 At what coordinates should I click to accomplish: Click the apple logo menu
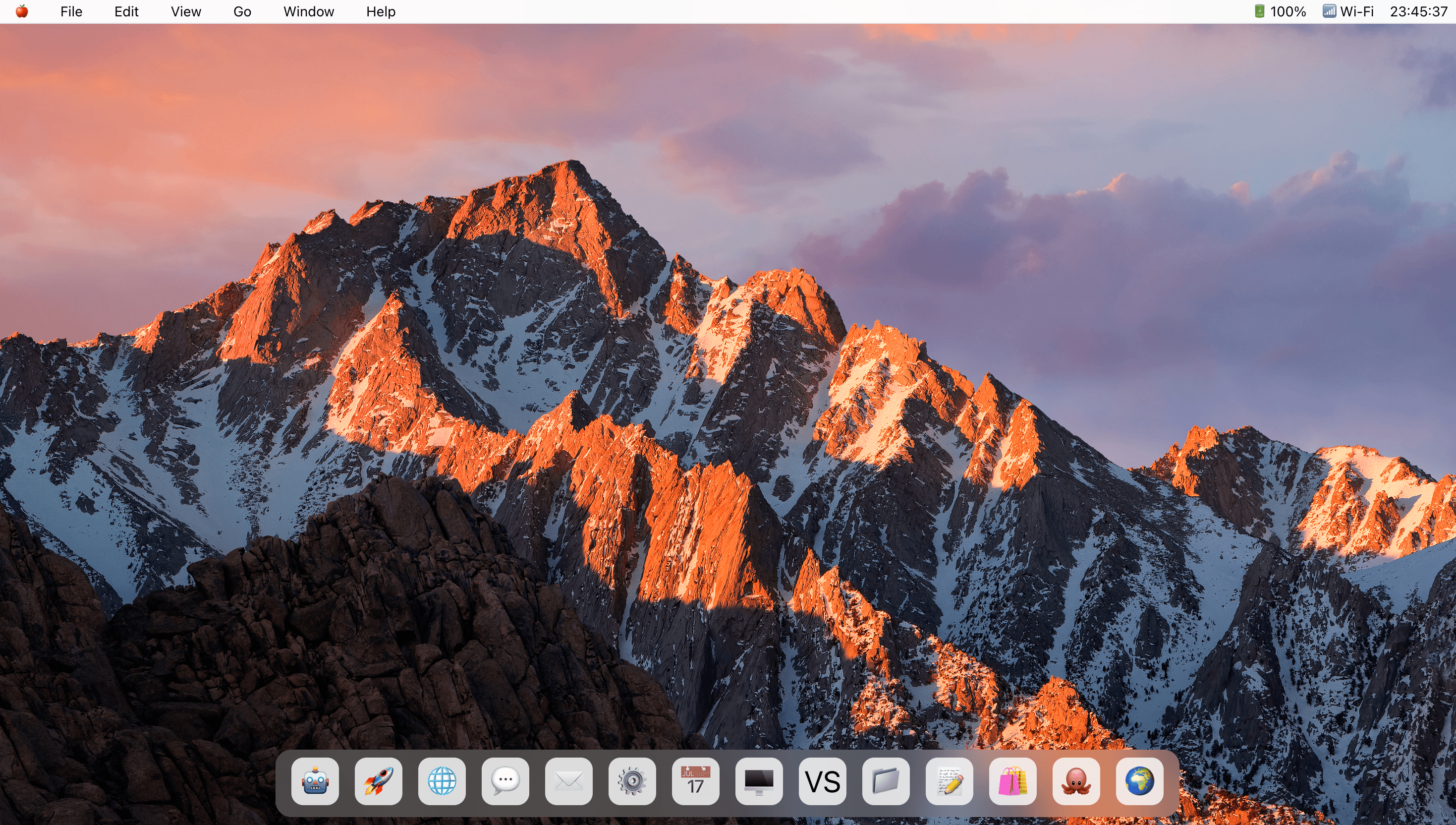[x=21, y=11]
